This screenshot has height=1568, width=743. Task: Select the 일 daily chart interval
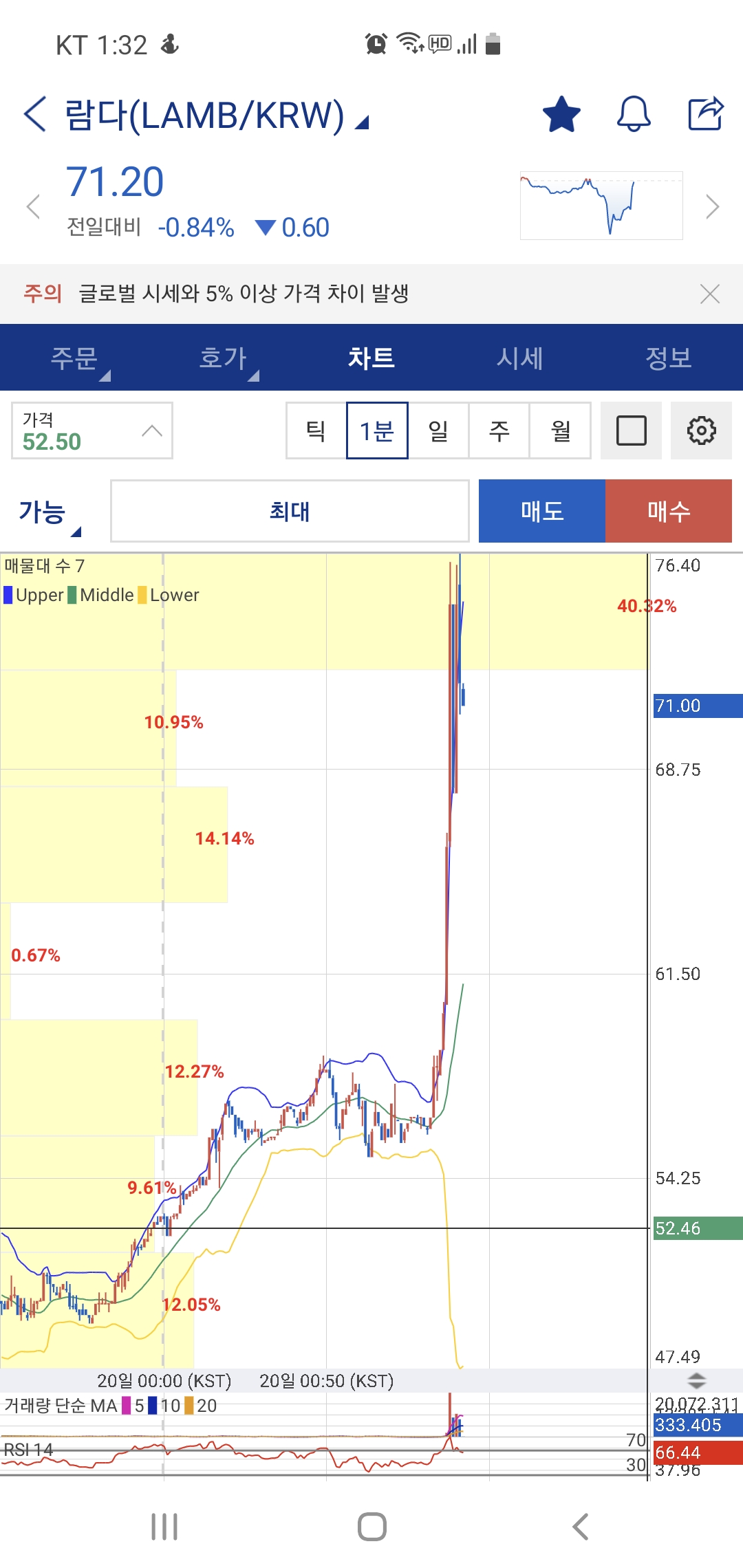coord(438,431)
